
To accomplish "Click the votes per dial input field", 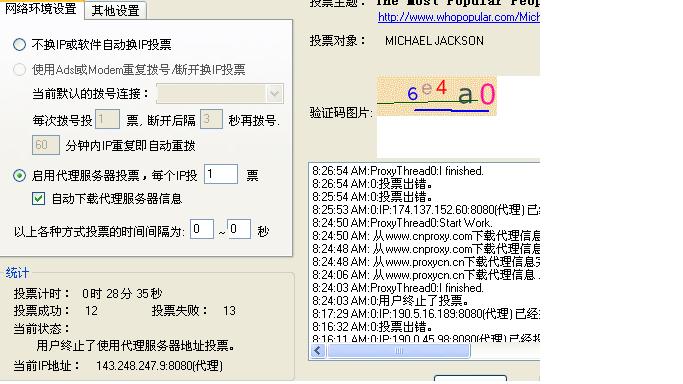I will [107, 119].
